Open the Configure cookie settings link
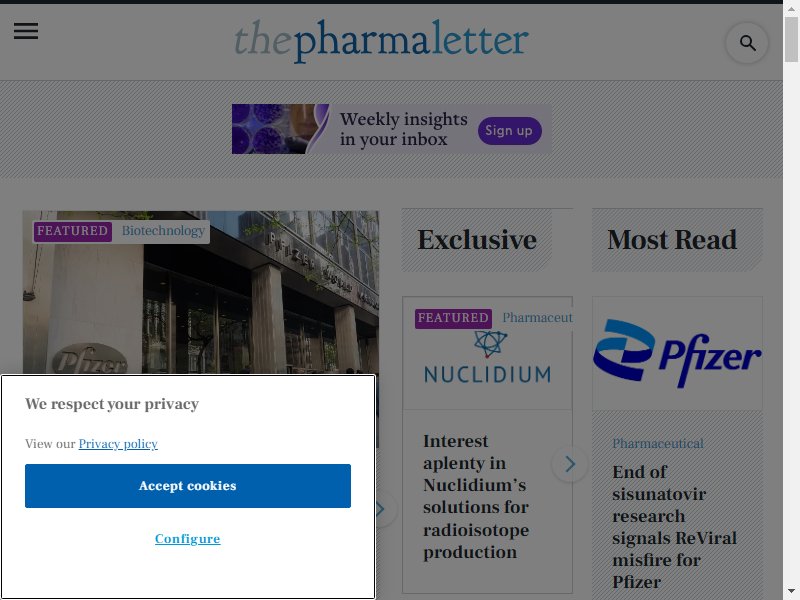 (x=188, y=539)
